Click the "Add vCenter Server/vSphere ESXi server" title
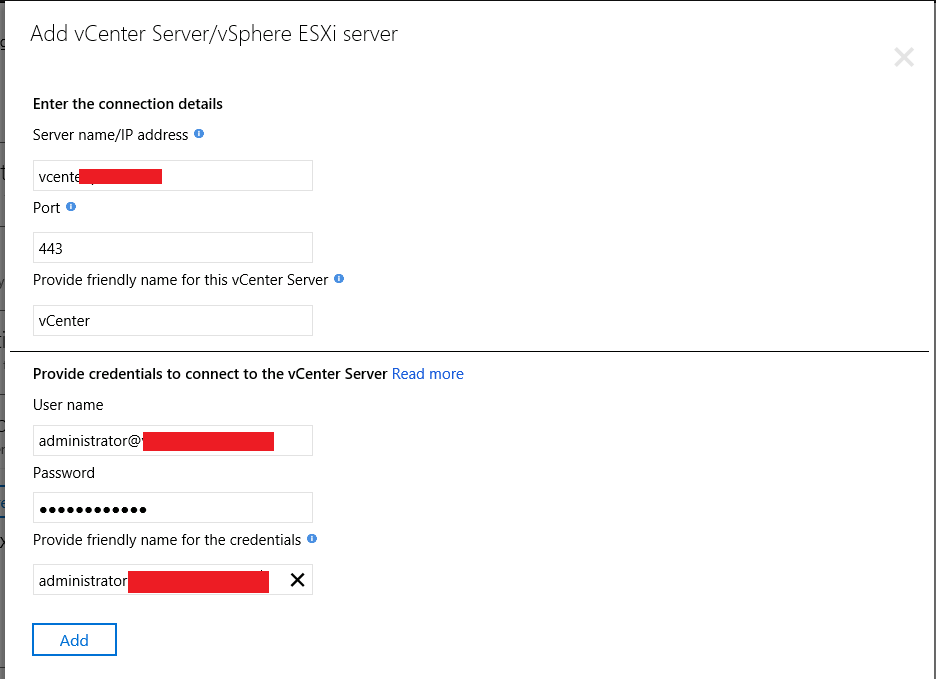 point(214,34)
